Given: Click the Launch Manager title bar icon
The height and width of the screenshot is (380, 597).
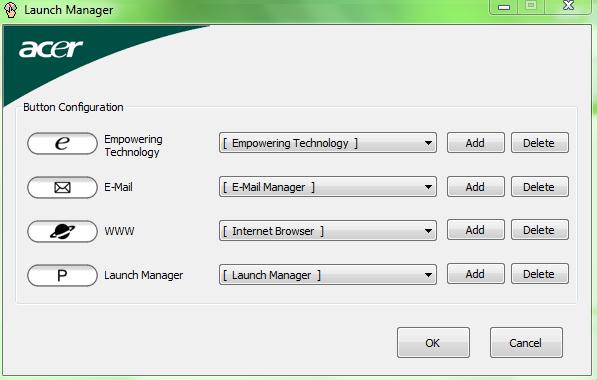Looking at the screenshot, I should pos(10,10).
